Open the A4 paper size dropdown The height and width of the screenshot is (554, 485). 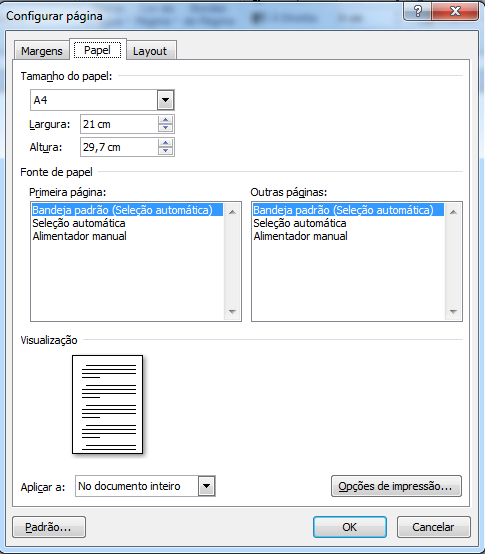coord(165,100)
